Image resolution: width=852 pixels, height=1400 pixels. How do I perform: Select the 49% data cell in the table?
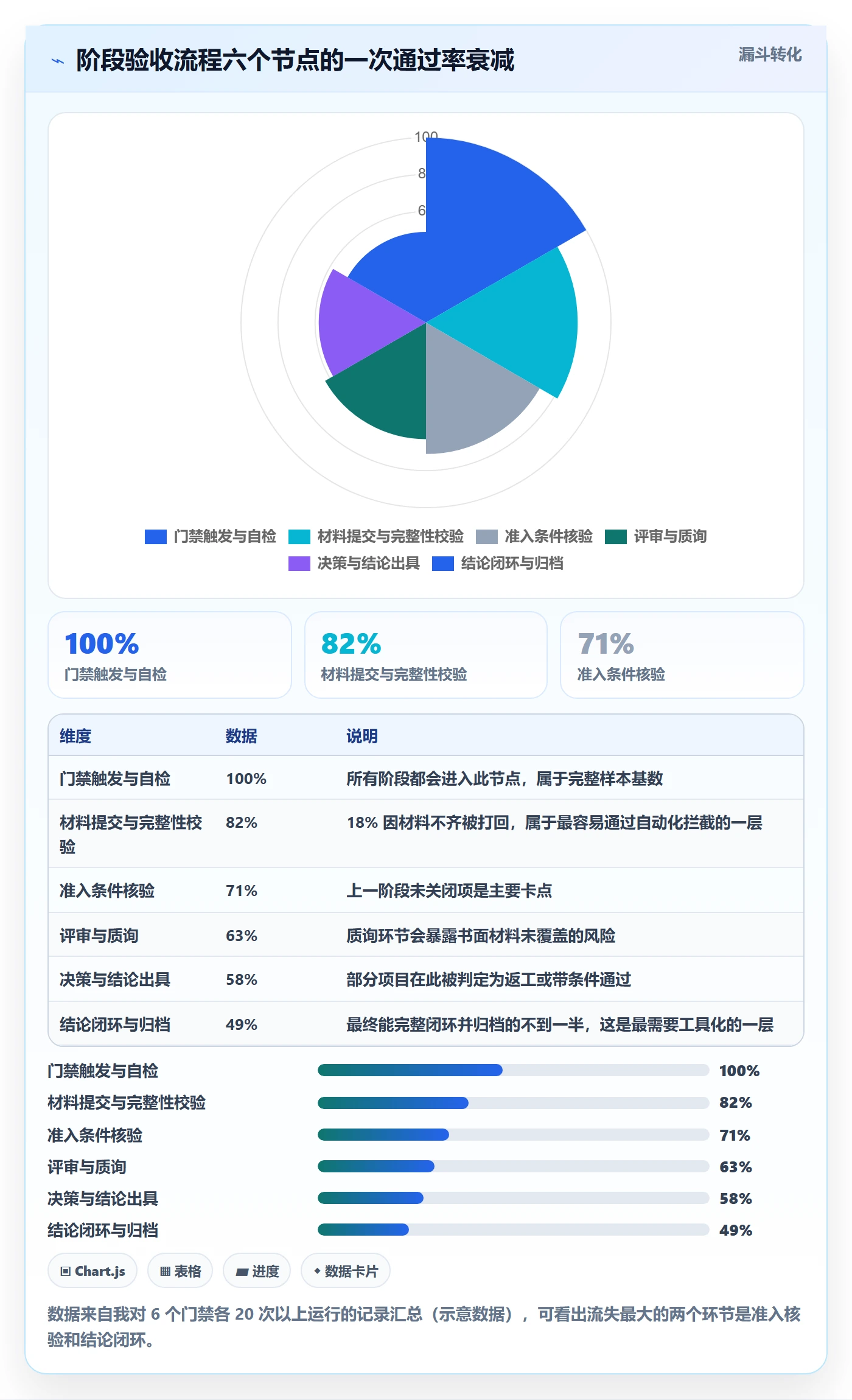tap(242, 1024)
